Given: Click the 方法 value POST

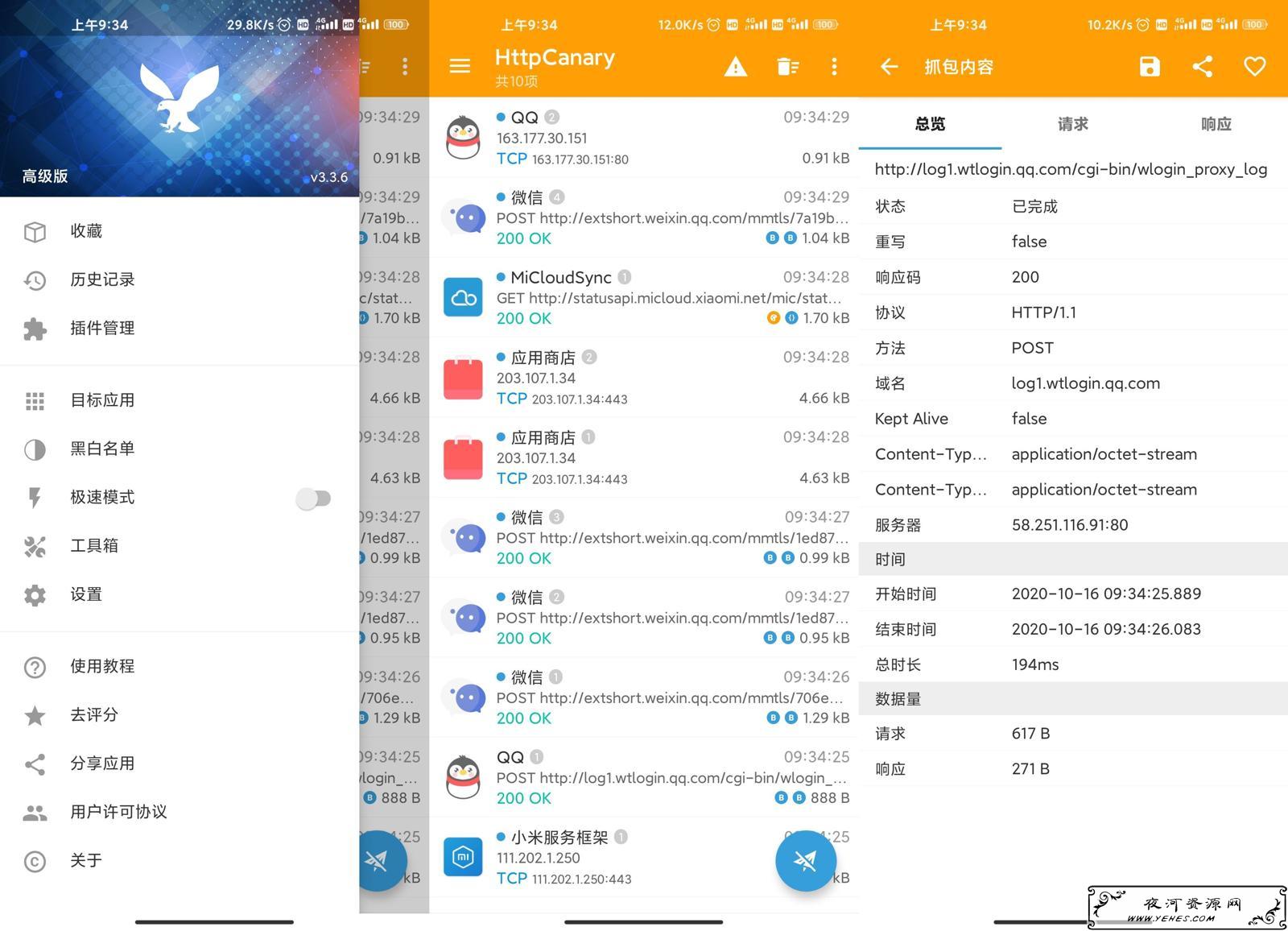Looking at the screenshot, I should click(1032, 348).
